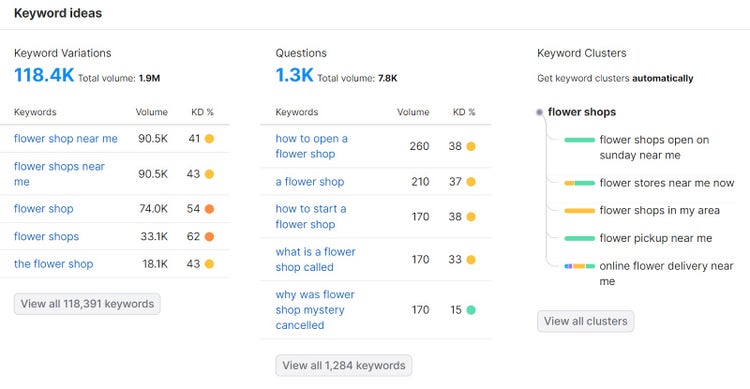This screenshot has height=389, width=750.
Task: Click the View all 1,284 keywords button
Action: (343, 366)
